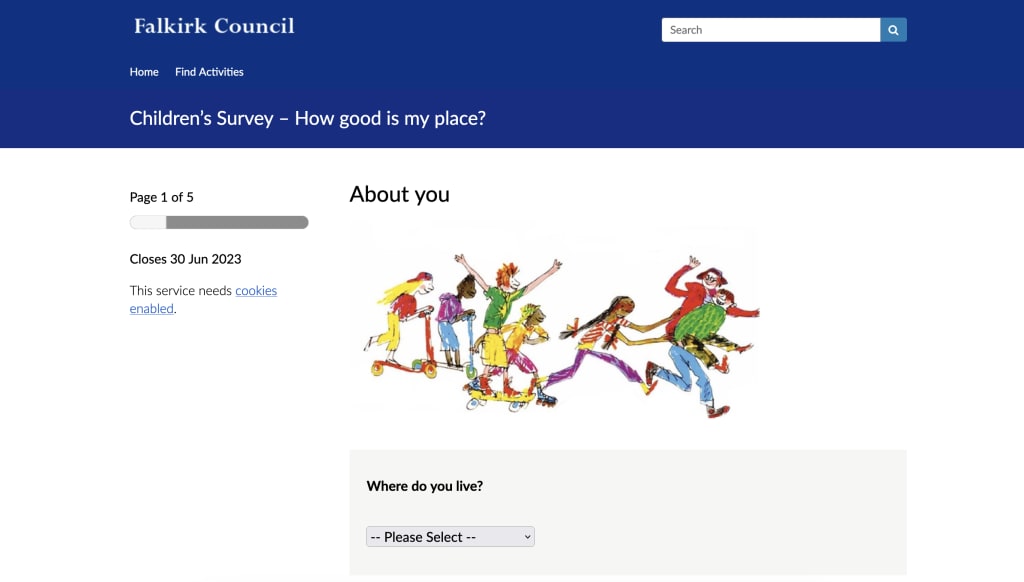The height and width of the screenshot is (582, 1024).
Task: Click the running figure in red hat
Action: [x=705, y=320]
